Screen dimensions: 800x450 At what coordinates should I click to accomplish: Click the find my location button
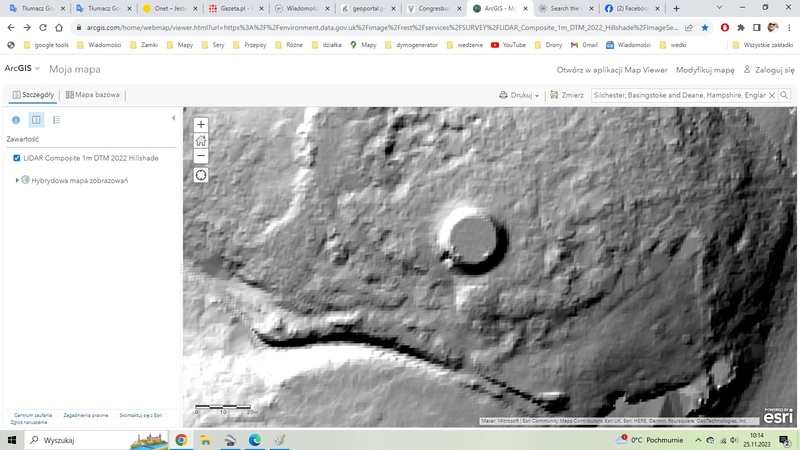201,175
